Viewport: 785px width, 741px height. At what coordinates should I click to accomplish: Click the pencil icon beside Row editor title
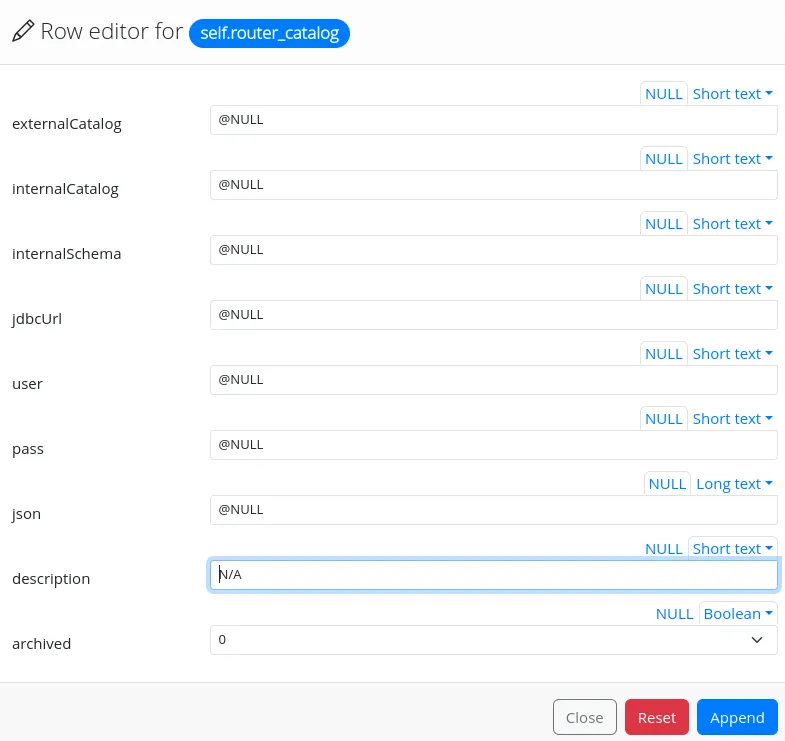coord(22,32)
